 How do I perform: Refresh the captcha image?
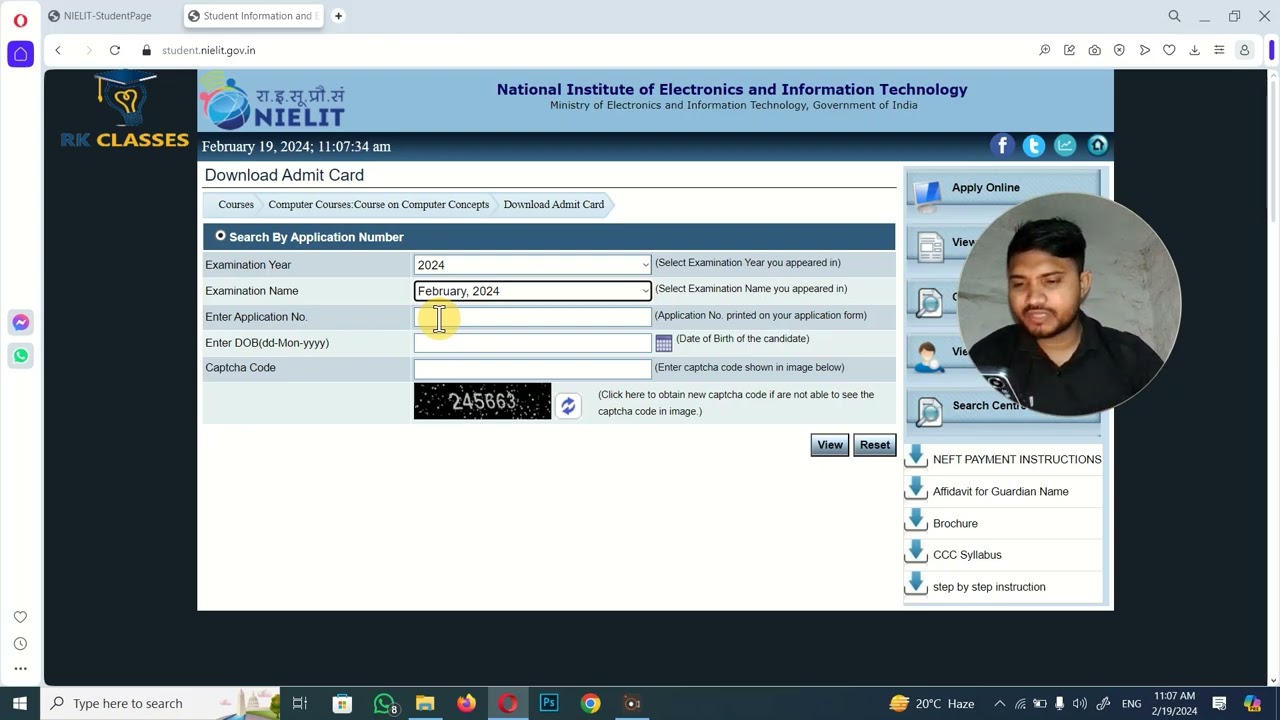click(x=568, y=405)
